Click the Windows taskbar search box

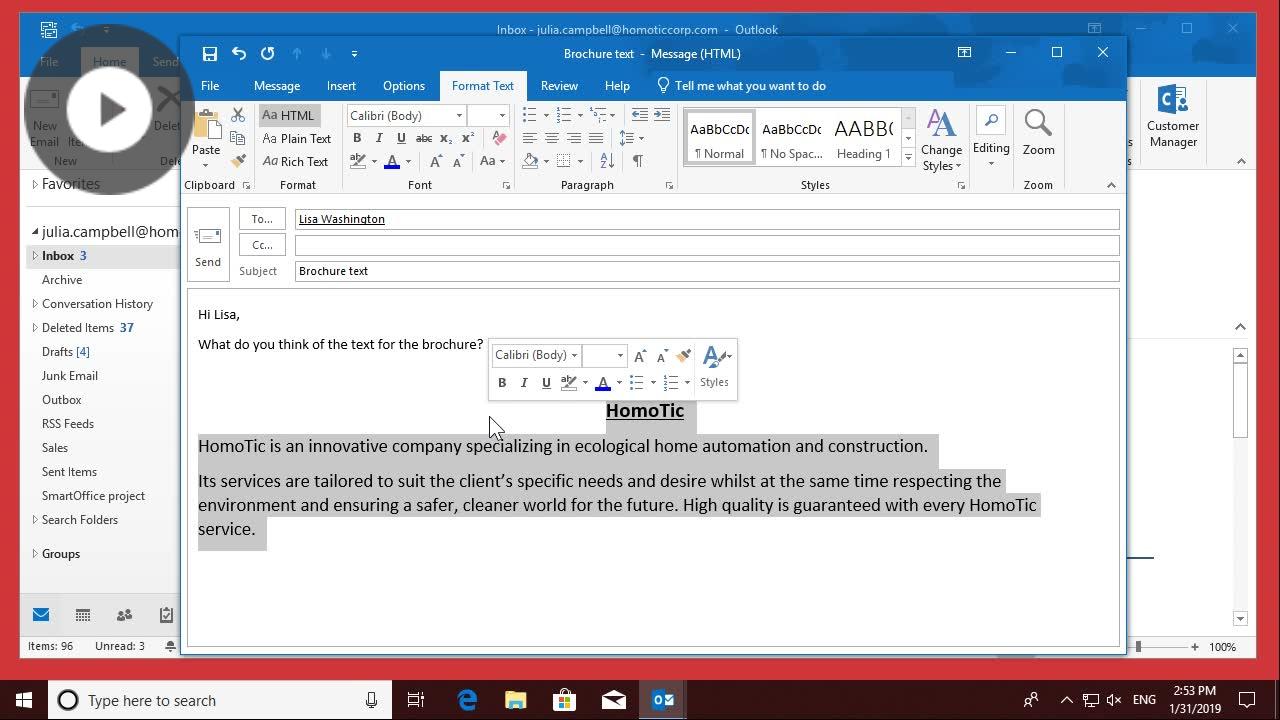(218, 700)
